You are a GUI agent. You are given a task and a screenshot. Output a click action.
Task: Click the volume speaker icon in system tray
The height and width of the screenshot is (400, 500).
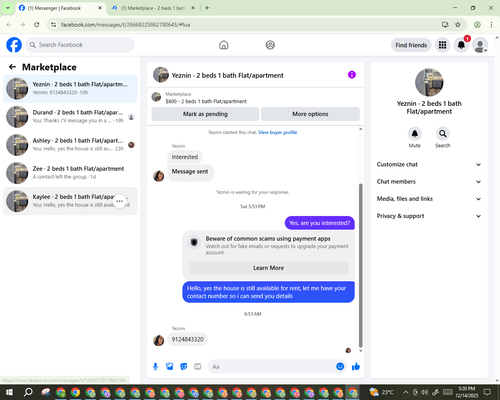[424, 392]
